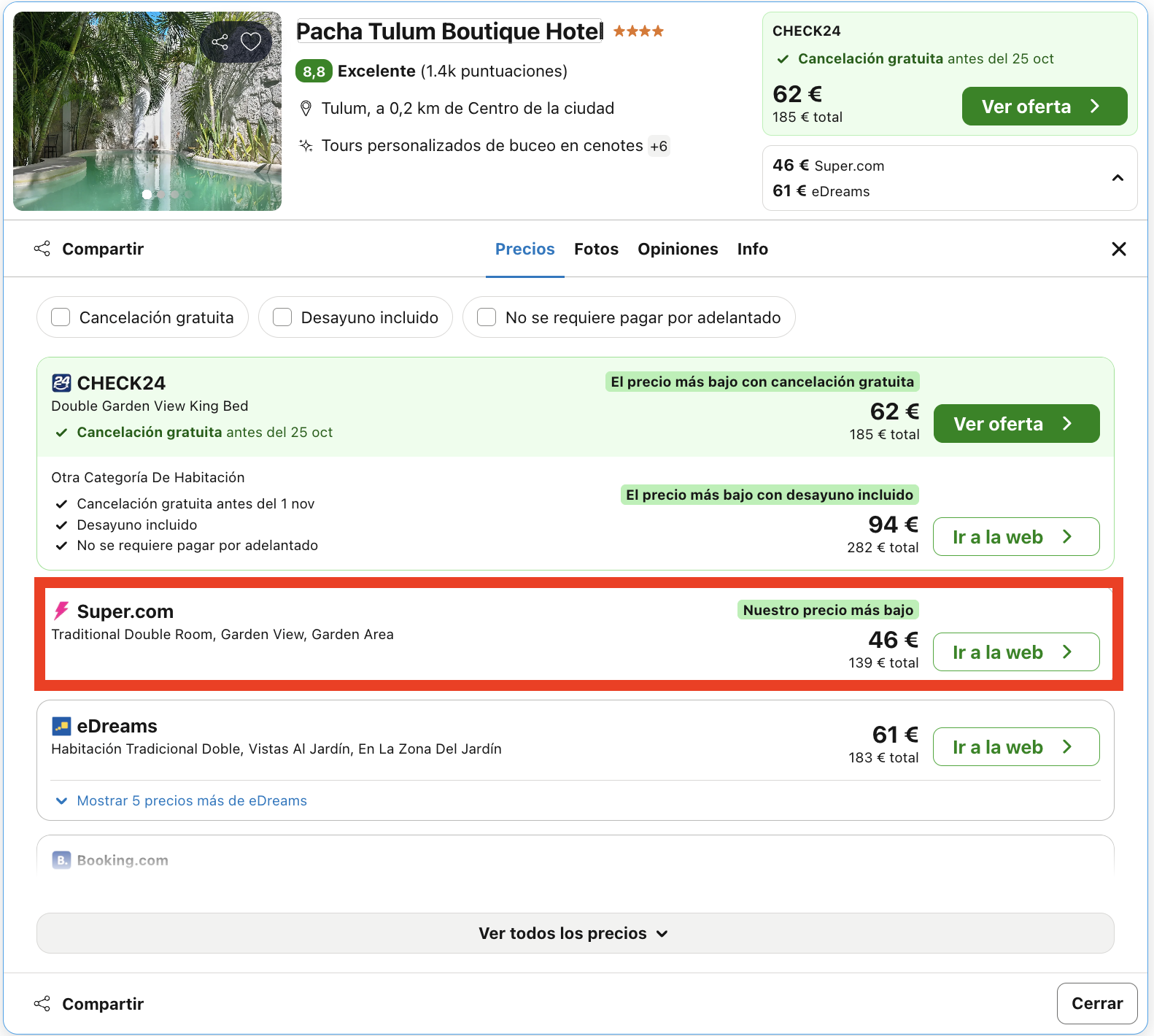Viewport: 1154px width, 1036px height.
Task: Click the location pin icon near Tulum
Action: coord(306,109)
